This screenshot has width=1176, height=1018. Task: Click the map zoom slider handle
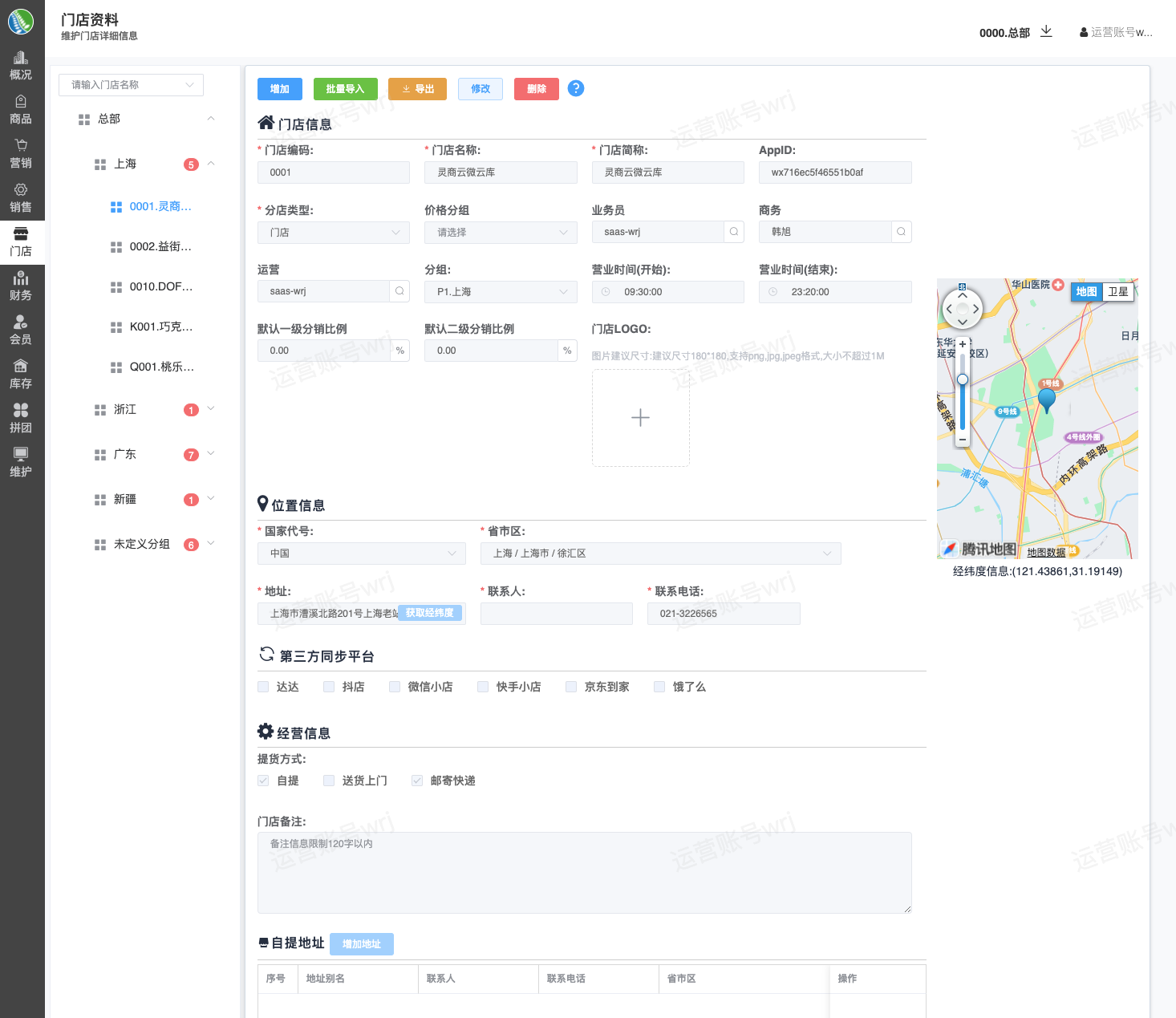pyautogui.click(x=963, y=379)
